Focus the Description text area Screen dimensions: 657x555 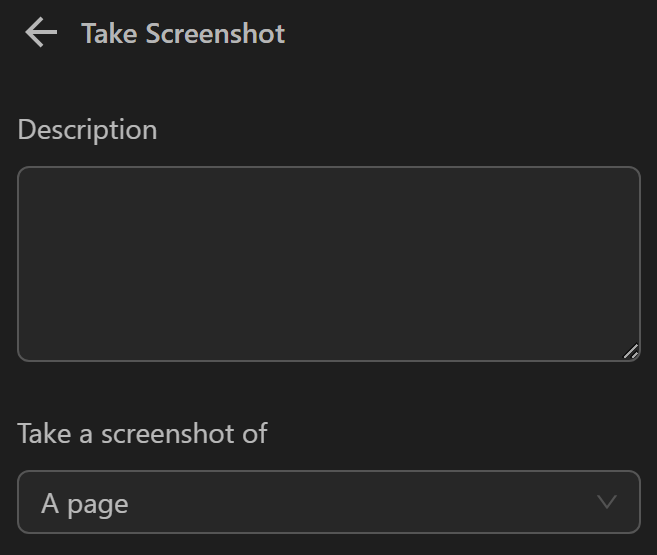[x=328, y=263]
